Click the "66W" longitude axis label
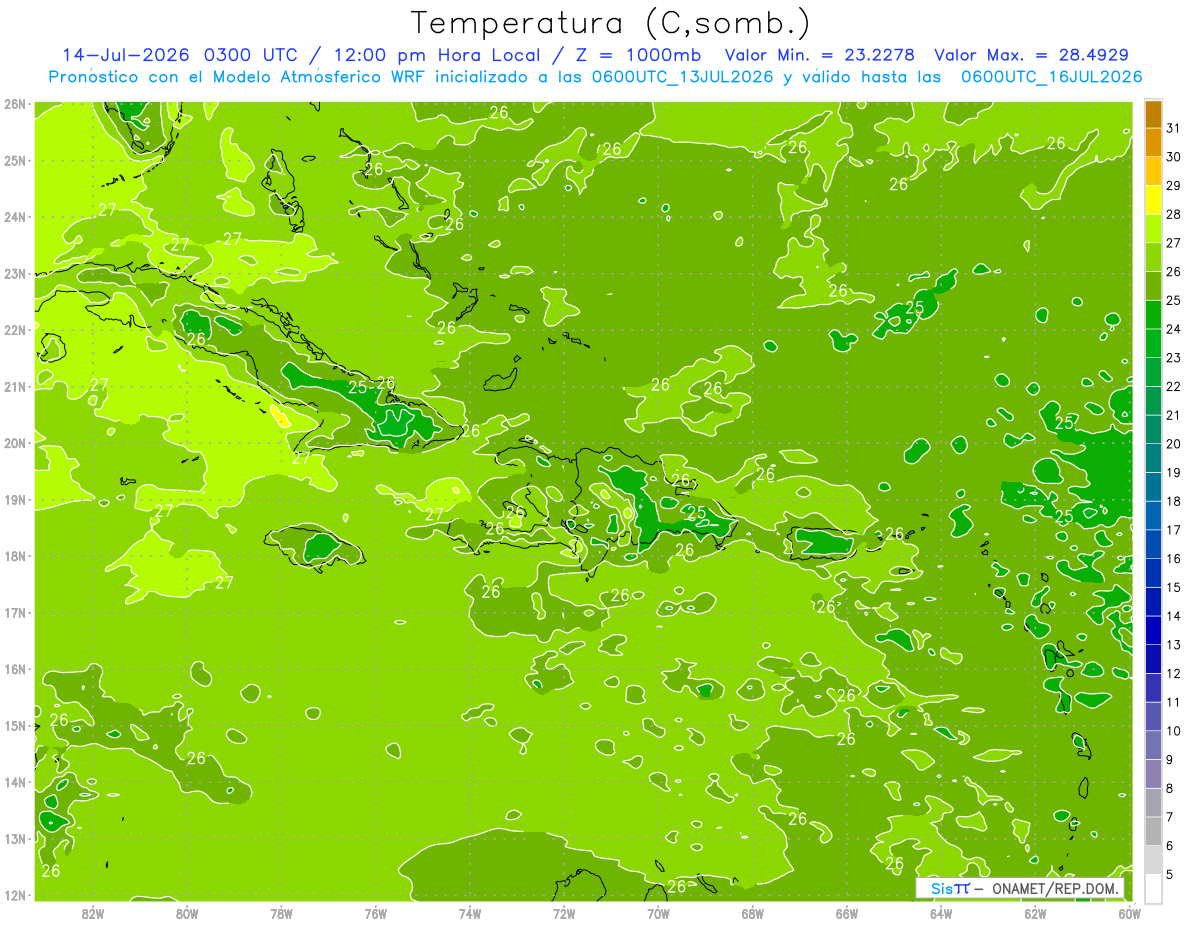Image resolution: width=1200 pixels, height=927 pixels. 847,914
